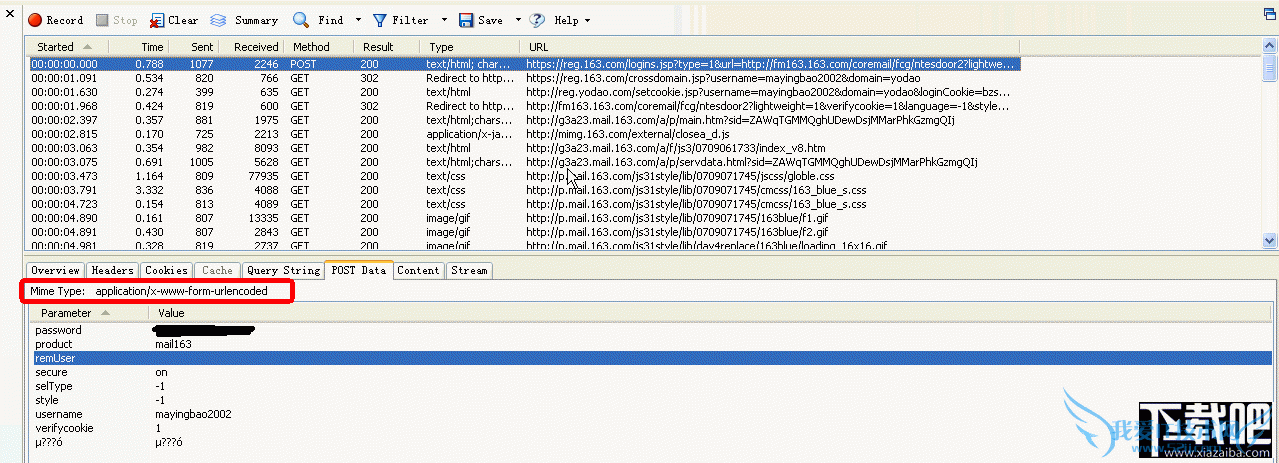Click the request list scrollbar down arrow
Viewport: 1279px width, 463px height.
click(x=1270, y=240)
